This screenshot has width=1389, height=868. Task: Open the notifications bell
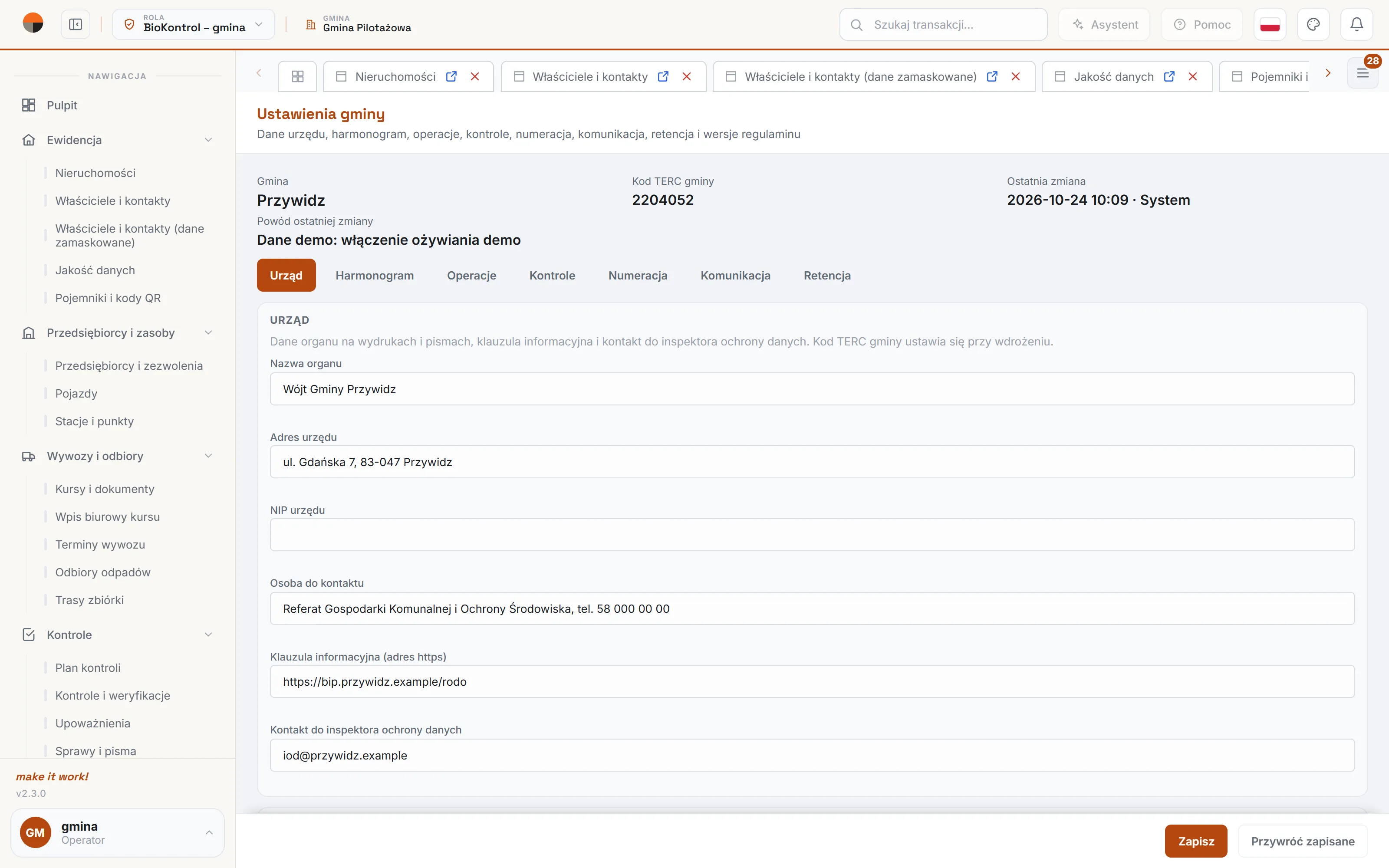tap(1356, 24)
